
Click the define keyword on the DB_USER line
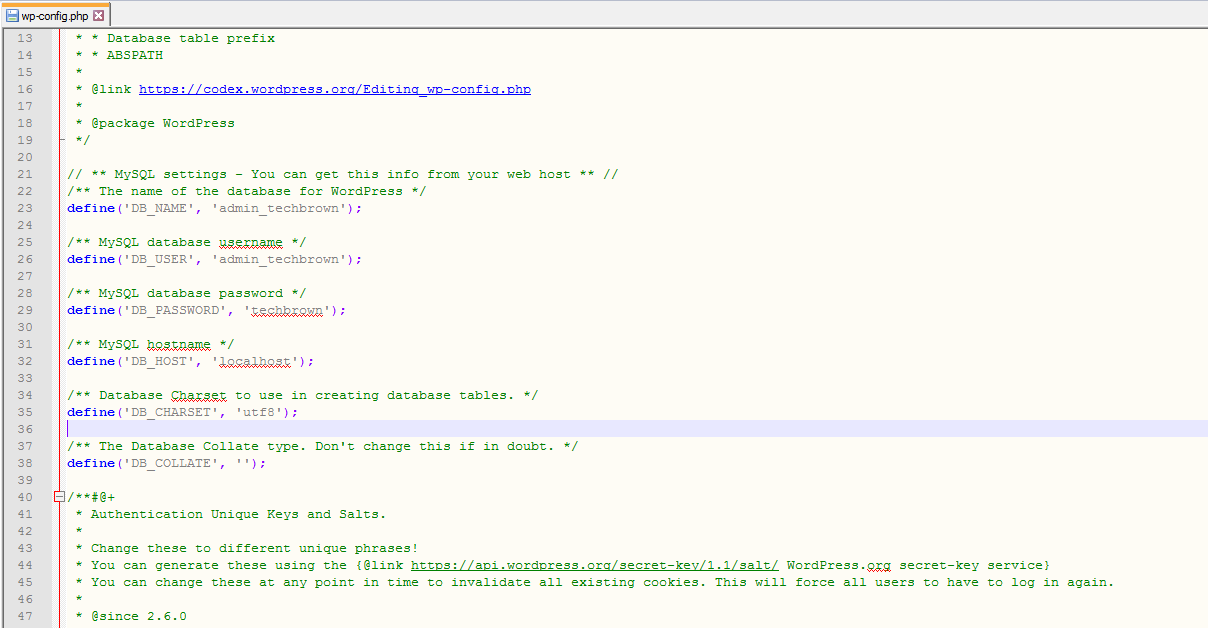click(x=91, y=259)
